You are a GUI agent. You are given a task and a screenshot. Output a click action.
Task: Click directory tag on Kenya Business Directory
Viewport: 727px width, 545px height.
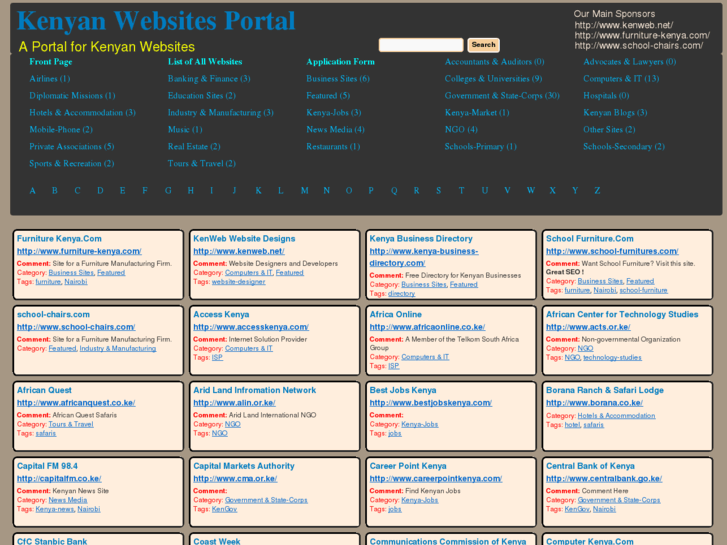pos(401,294)
